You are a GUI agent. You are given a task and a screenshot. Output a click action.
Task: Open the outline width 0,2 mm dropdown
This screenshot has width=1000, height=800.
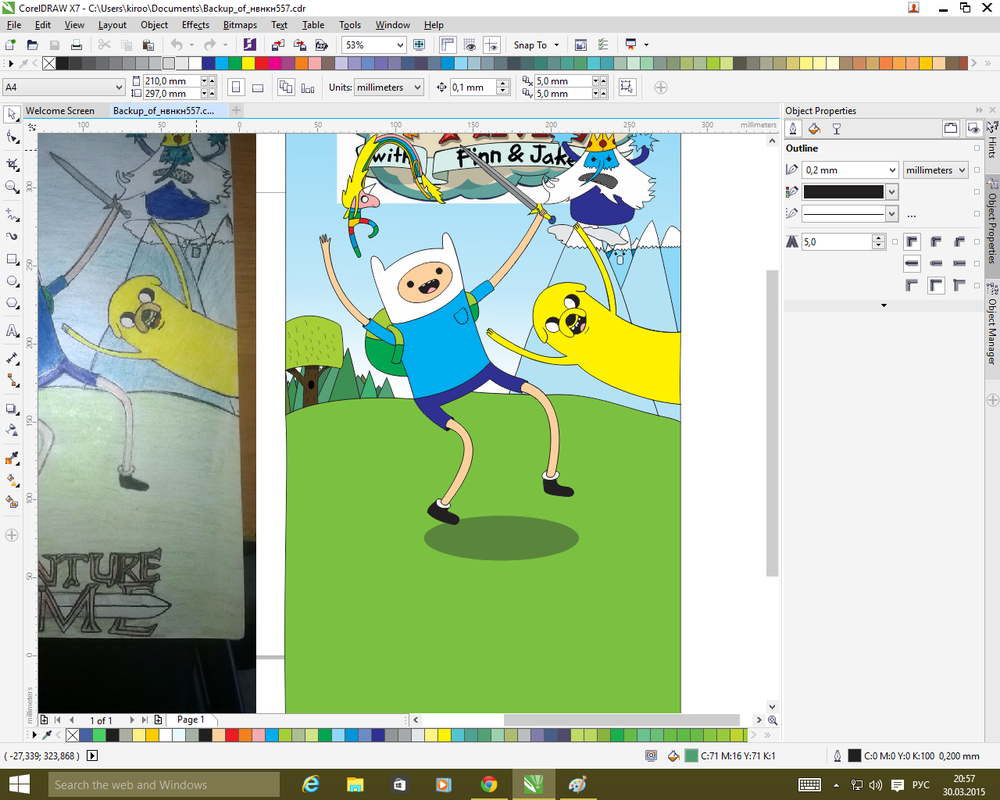click(x=892, y=170)
